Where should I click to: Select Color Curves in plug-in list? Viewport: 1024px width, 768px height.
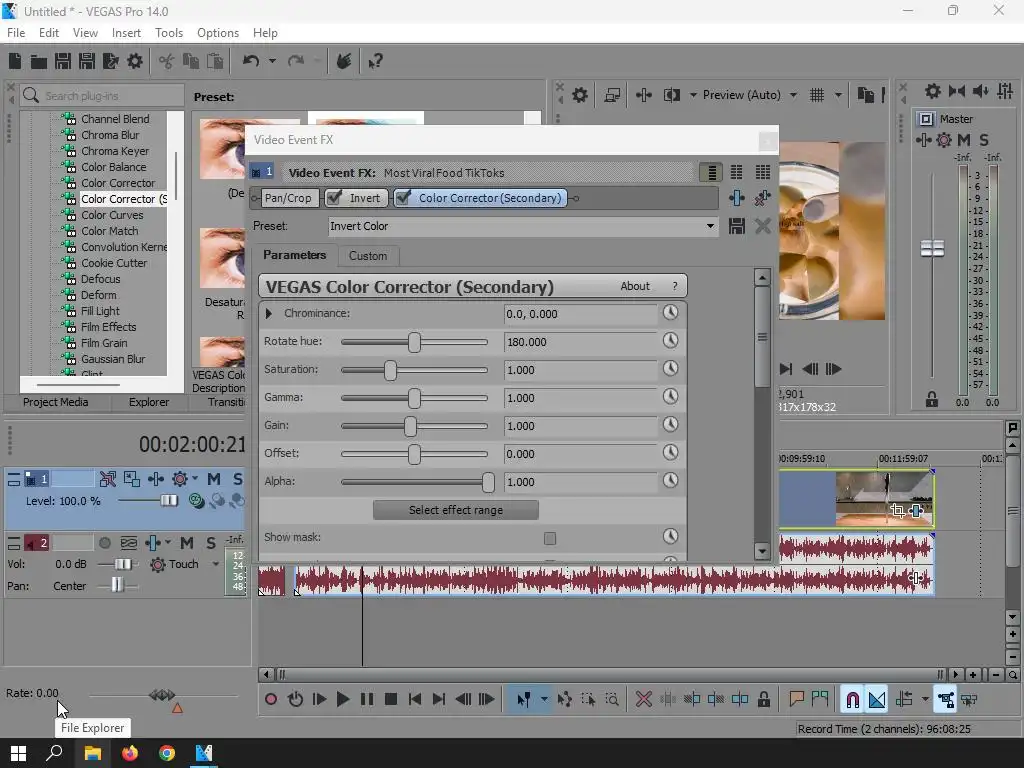(112, 215)
